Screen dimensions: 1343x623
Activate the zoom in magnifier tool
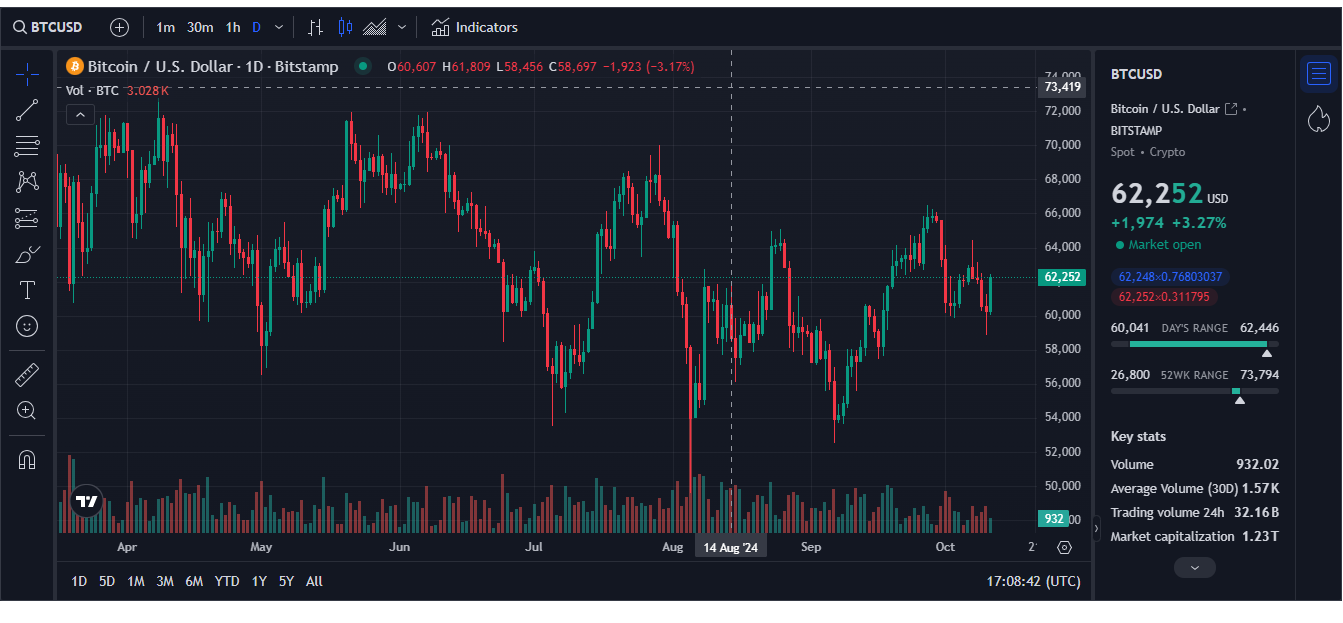27,410
